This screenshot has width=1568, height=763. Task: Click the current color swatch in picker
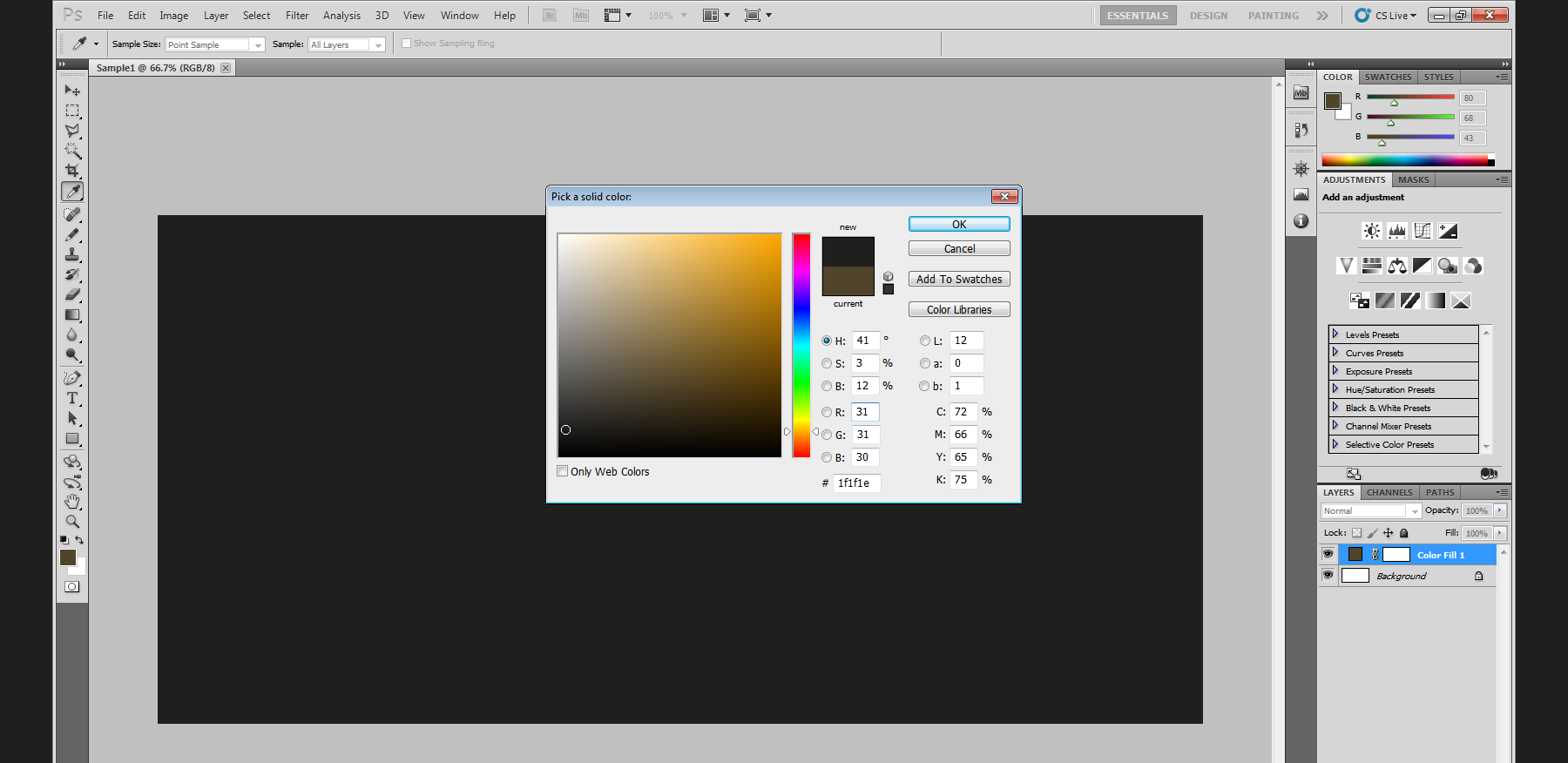pyautogui.click(x=848, y=281)
